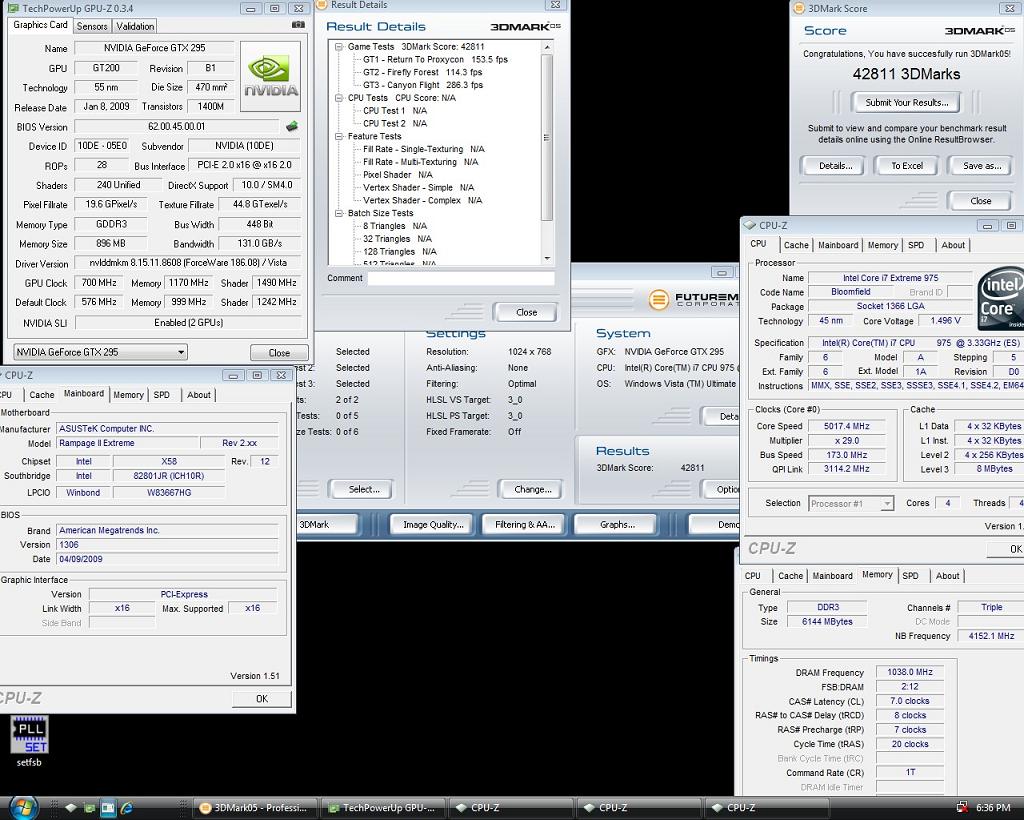
Task: Open the setfsb desktop icon
Action: [x=29, y=741]
